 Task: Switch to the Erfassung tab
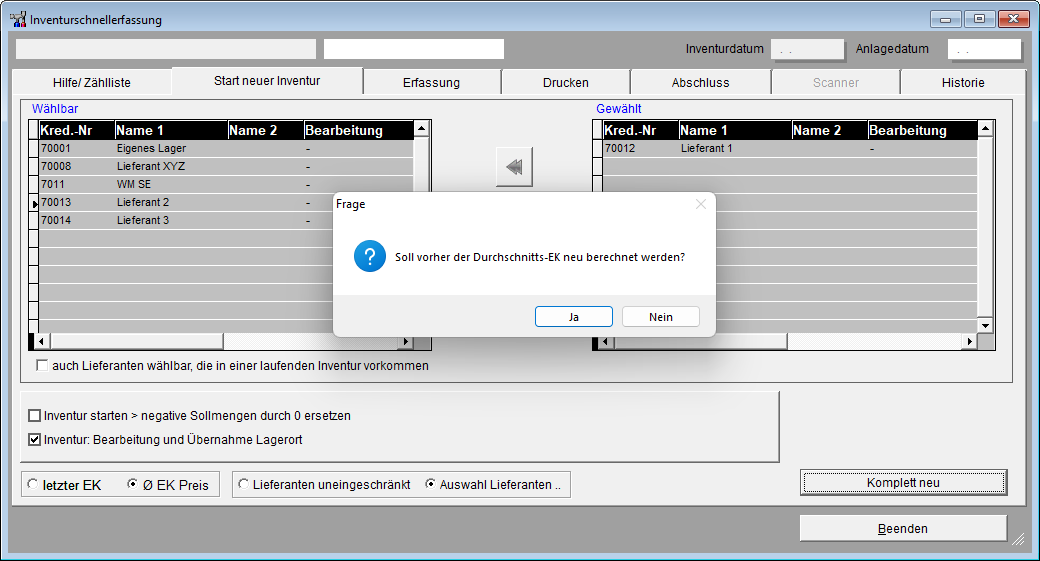[431, 83]
